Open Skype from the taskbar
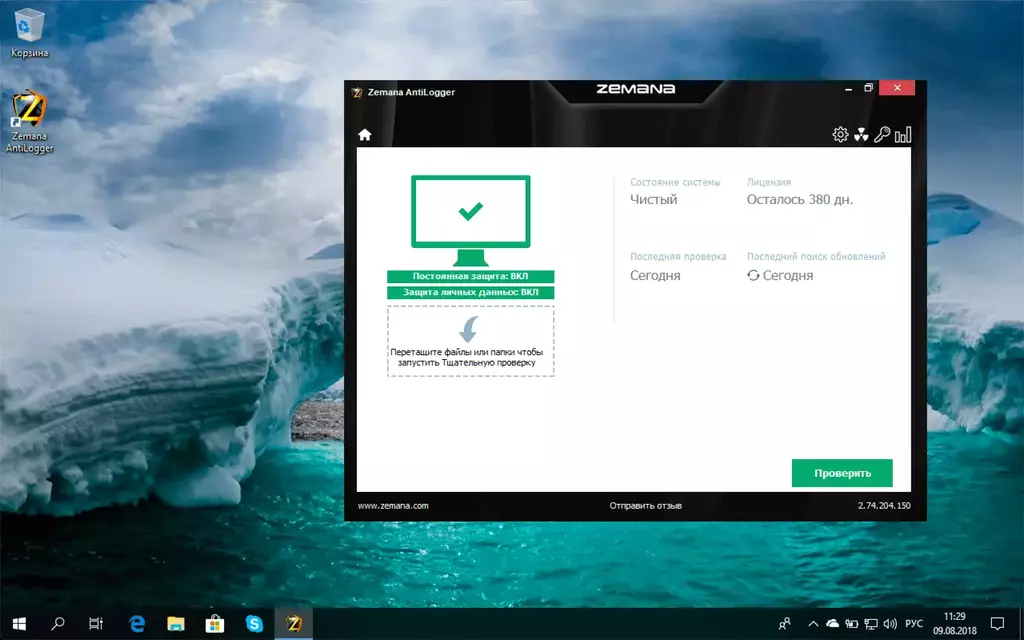 coord(254,624)
